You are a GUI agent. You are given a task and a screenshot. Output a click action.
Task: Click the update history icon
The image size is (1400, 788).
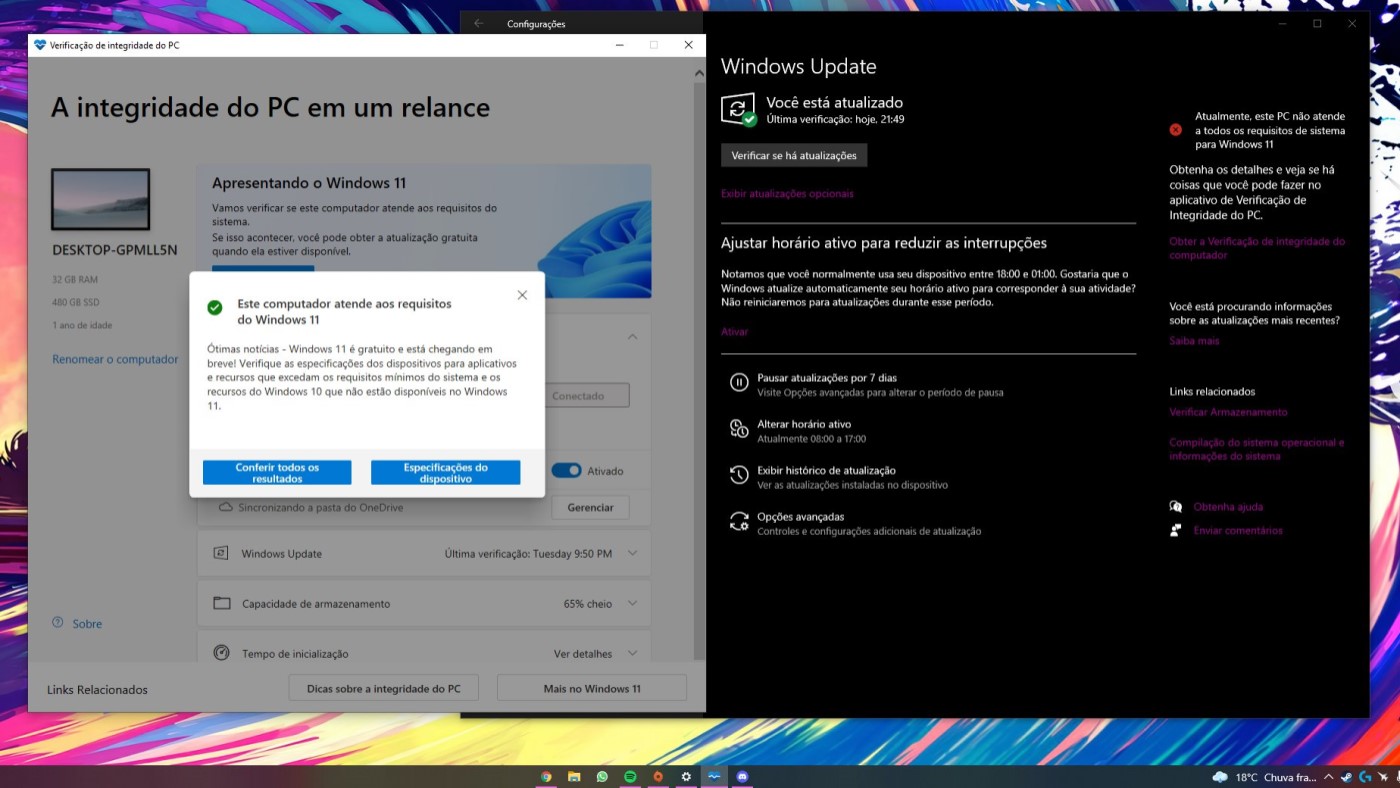tap(739, 474)
